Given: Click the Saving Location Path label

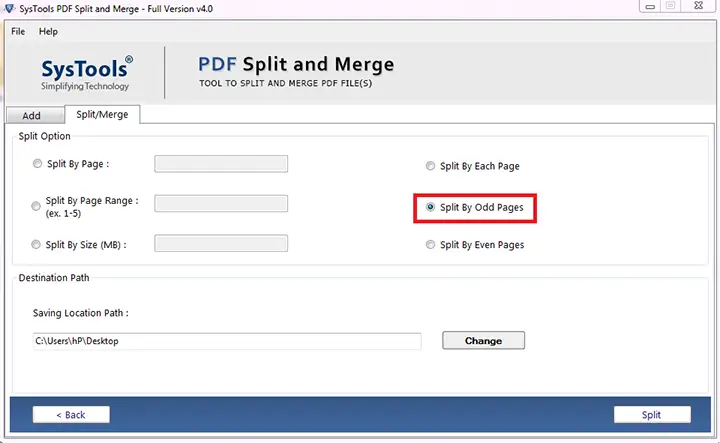Looking at the screenshot, I should (81, 313).
